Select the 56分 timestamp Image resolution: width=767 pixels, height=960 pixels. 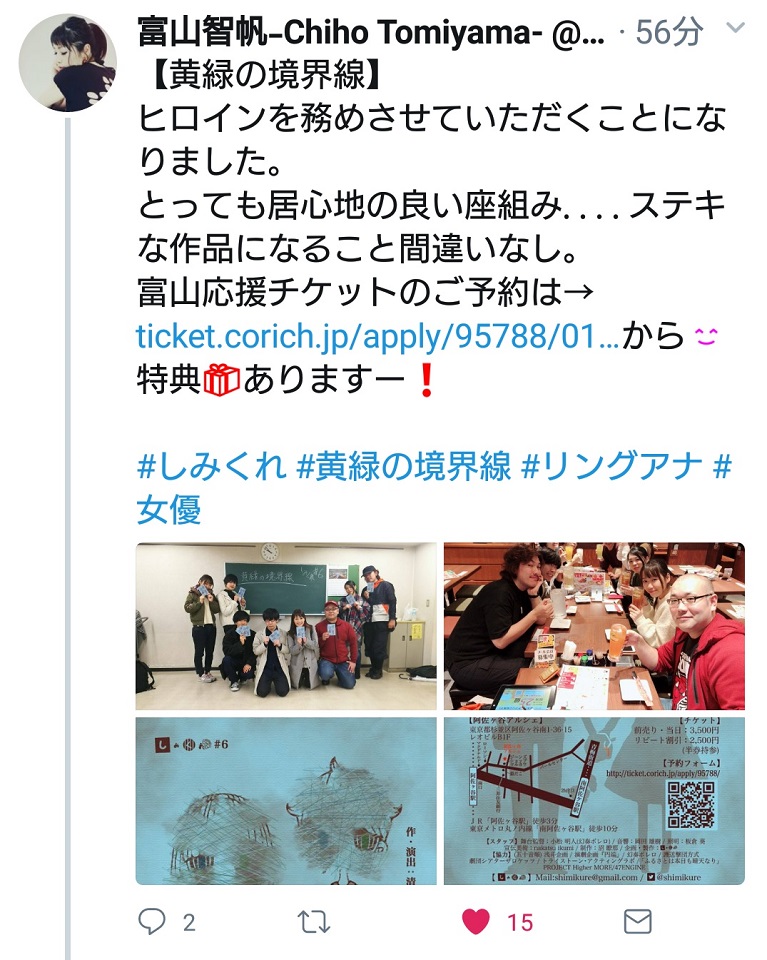point(668,32)
